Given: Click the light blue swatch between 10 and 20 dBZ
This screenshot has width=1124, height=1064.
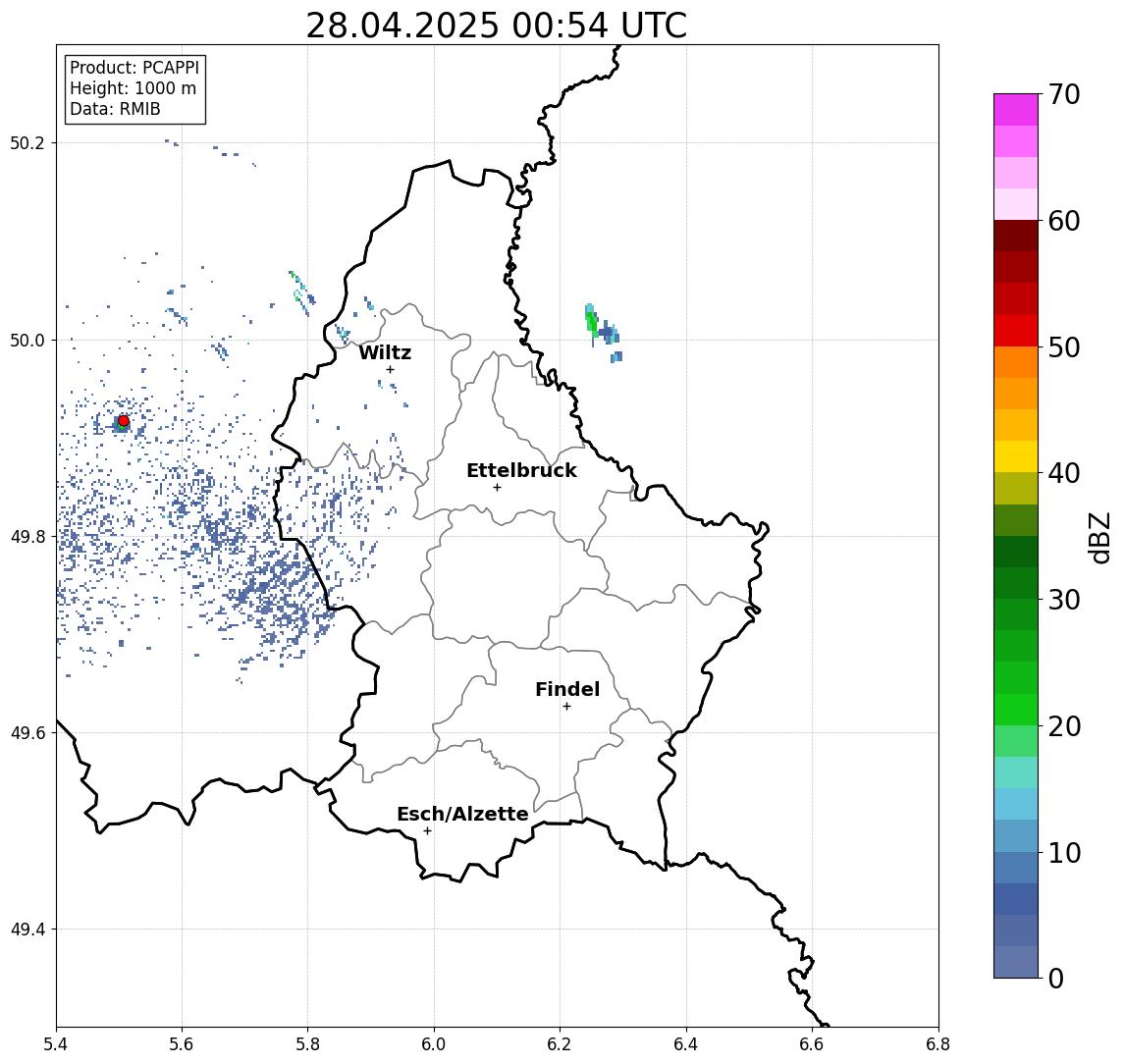Looking at the screenshot, I should [x=1016, y=804].
